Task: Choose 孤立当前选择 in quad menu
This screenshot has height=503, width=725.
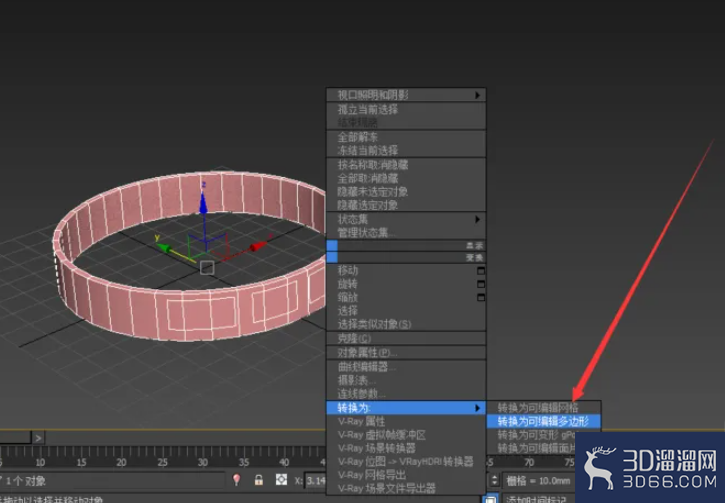Action: [x=368, y=110]
